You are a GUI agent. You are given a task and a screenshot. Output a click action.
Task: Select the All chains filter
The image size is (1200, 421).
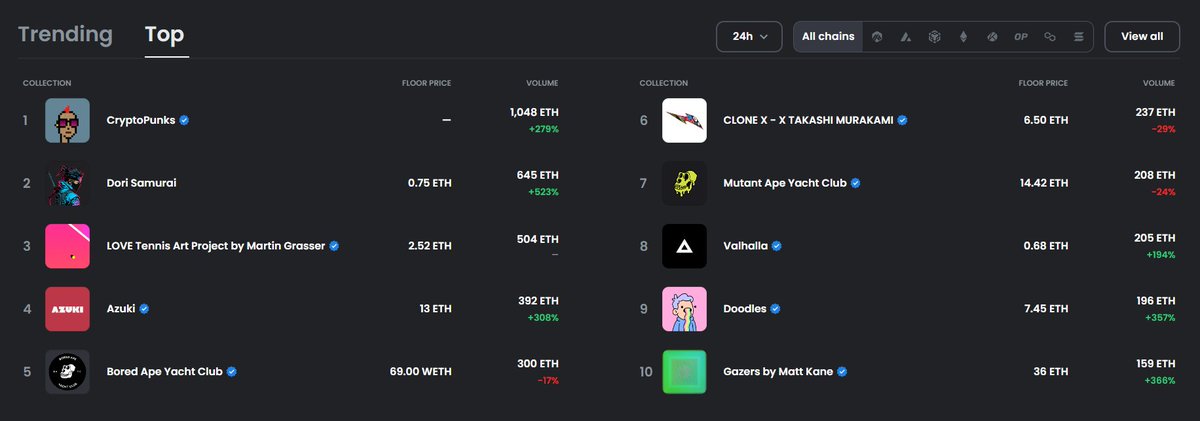(828, 36)
